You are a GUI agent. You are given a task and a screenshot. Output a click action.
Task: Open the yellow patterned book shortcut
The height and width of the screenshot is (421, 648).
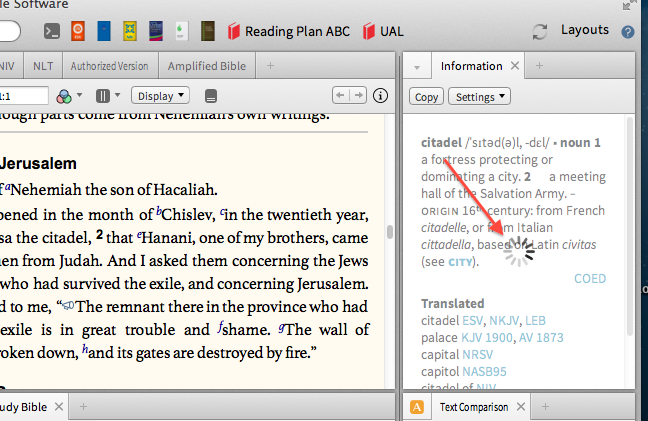pos(130,31)
